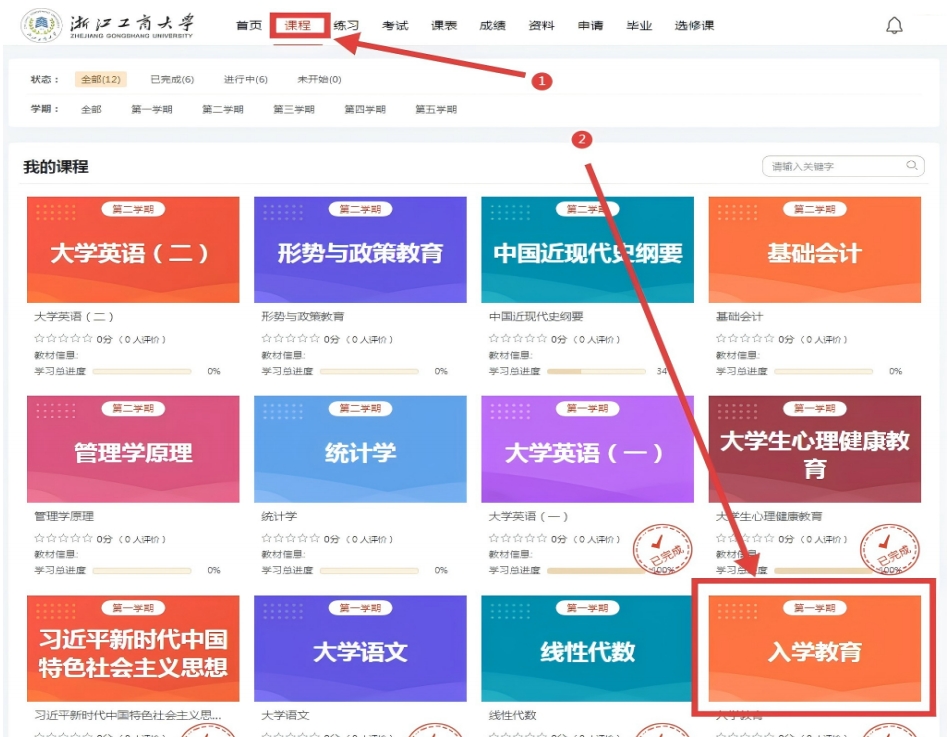Click the keyword search input field

[843, 166]
